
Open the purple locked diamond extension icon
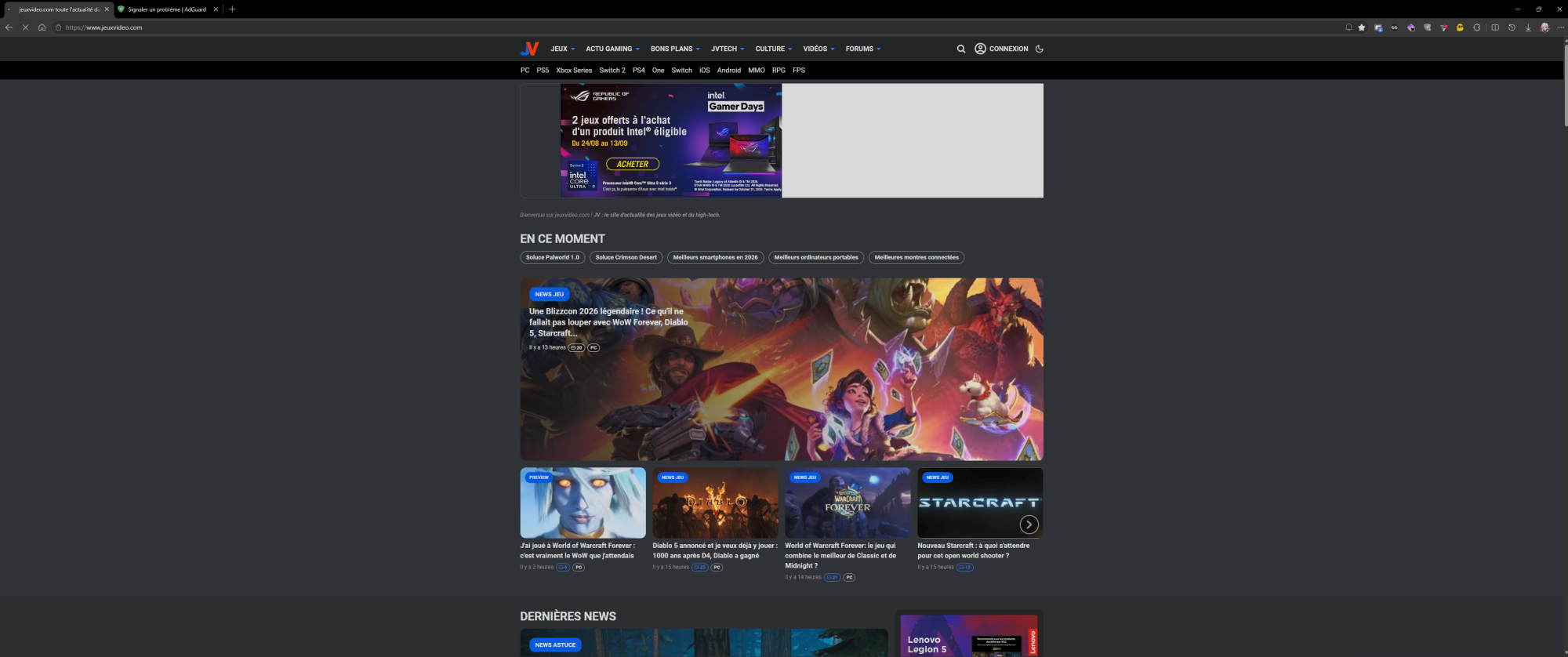point(1411,27)
